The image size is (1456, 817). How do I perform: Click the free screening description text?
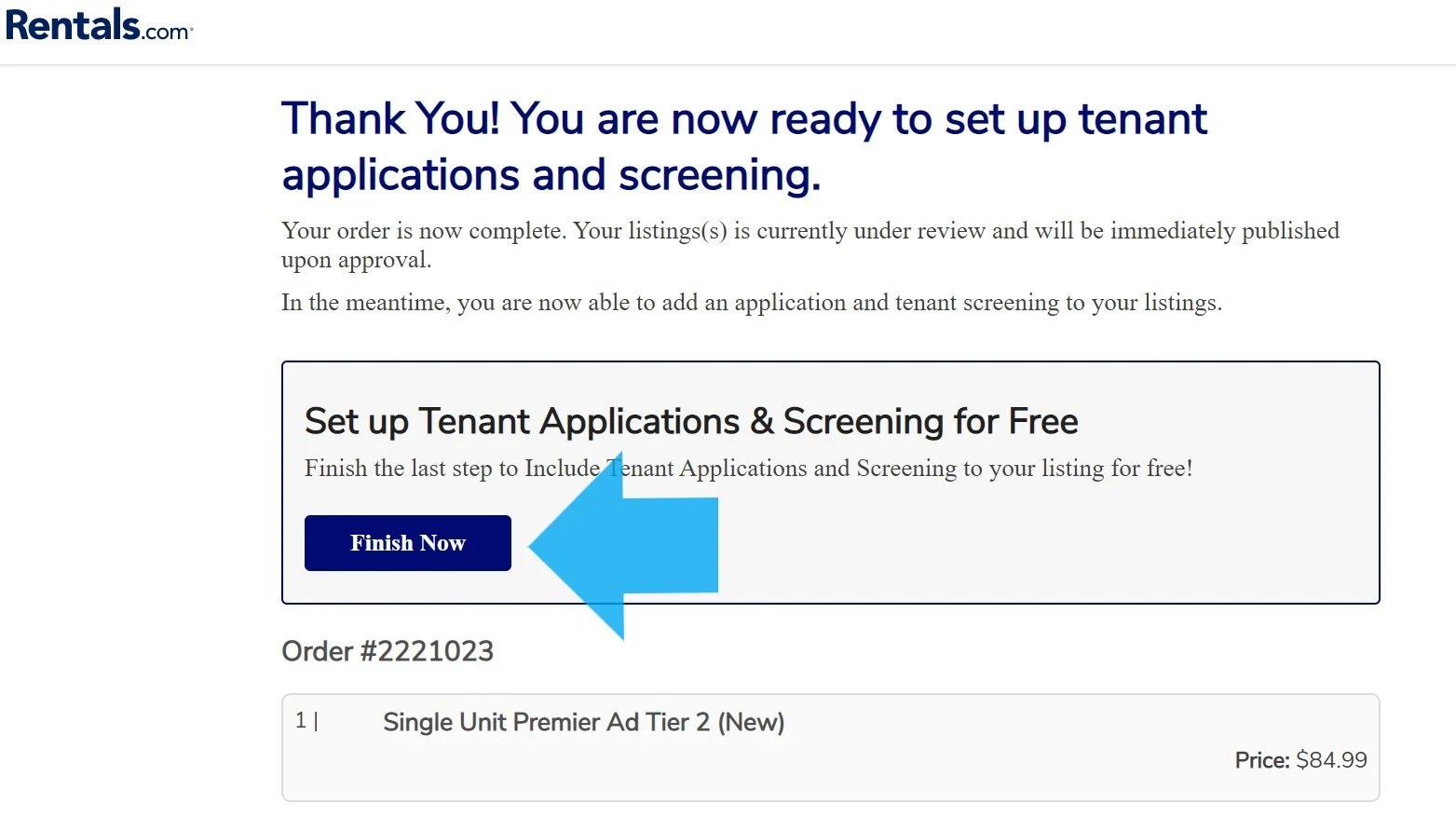pyautogui.click(x=748, y=468)
